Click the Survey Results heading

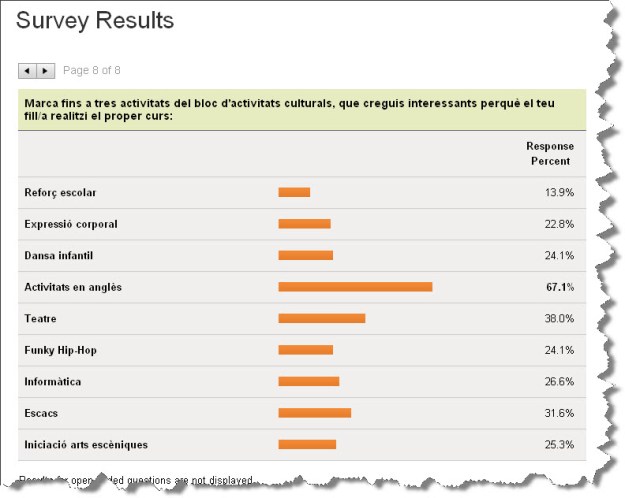(x=95, y=21)
